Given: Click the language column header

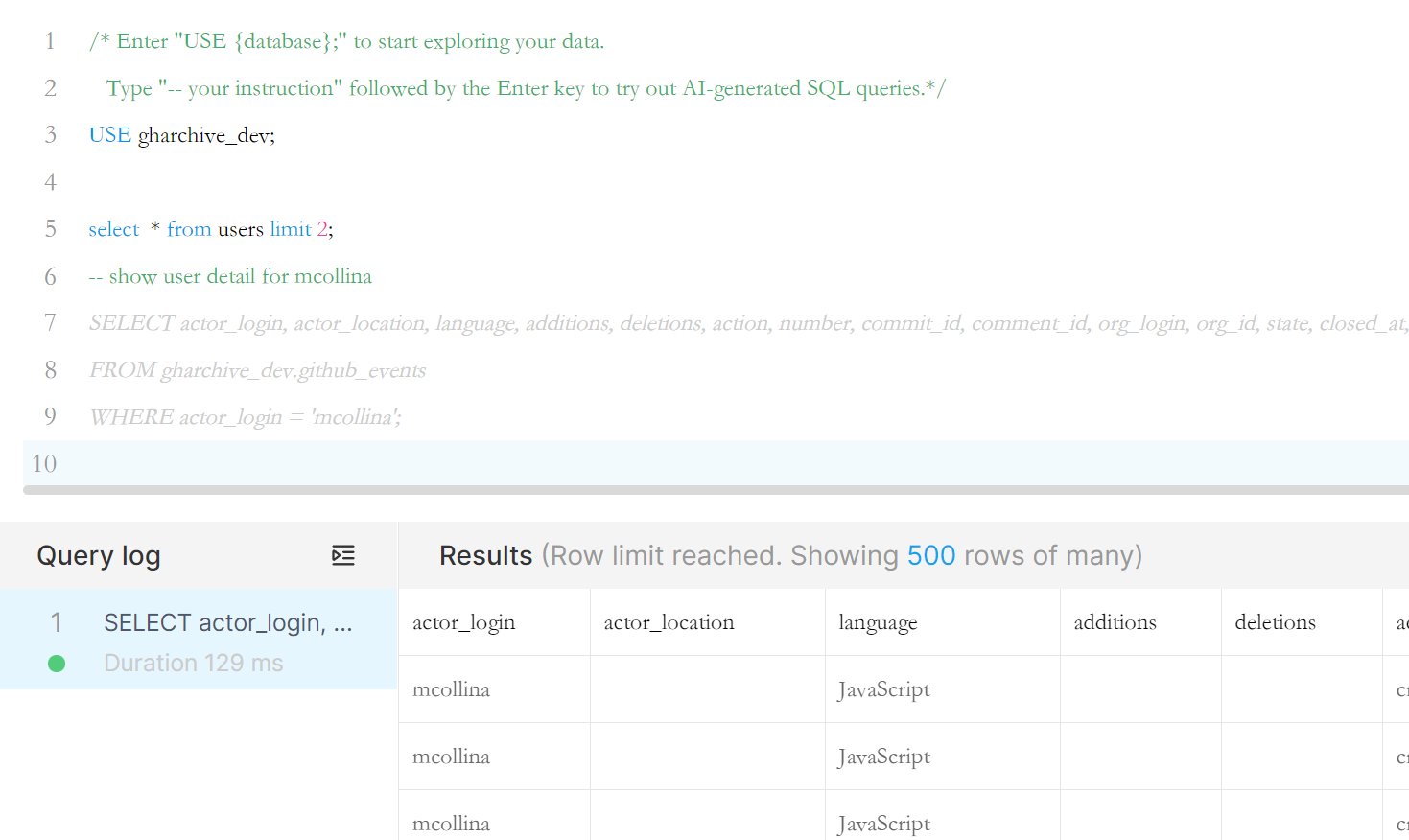Looking at the screenshot, I should click(x=878, y=622).
